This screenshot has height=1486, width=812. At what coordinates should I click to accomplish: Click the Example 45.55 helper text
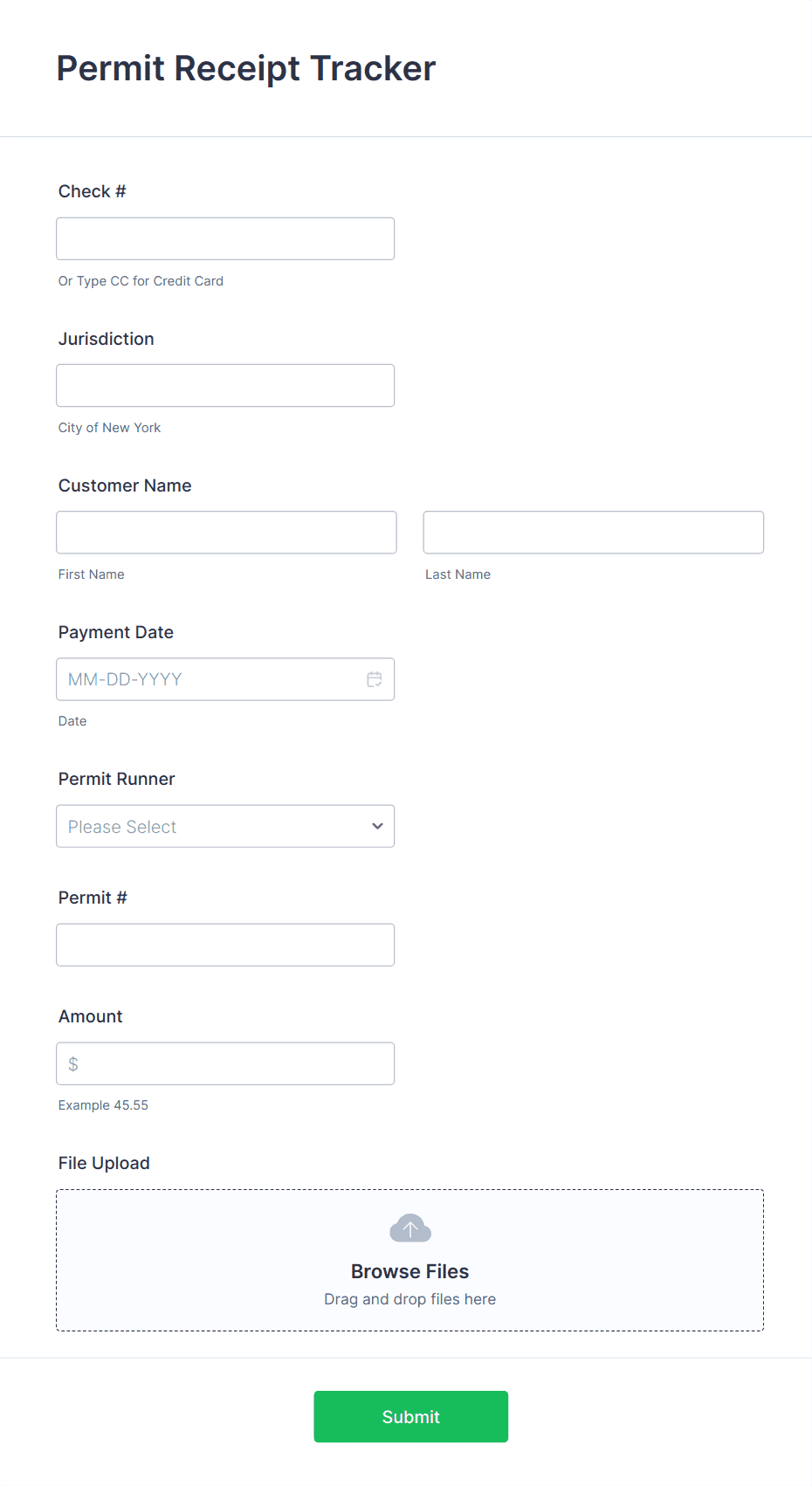click(103, 1104)
